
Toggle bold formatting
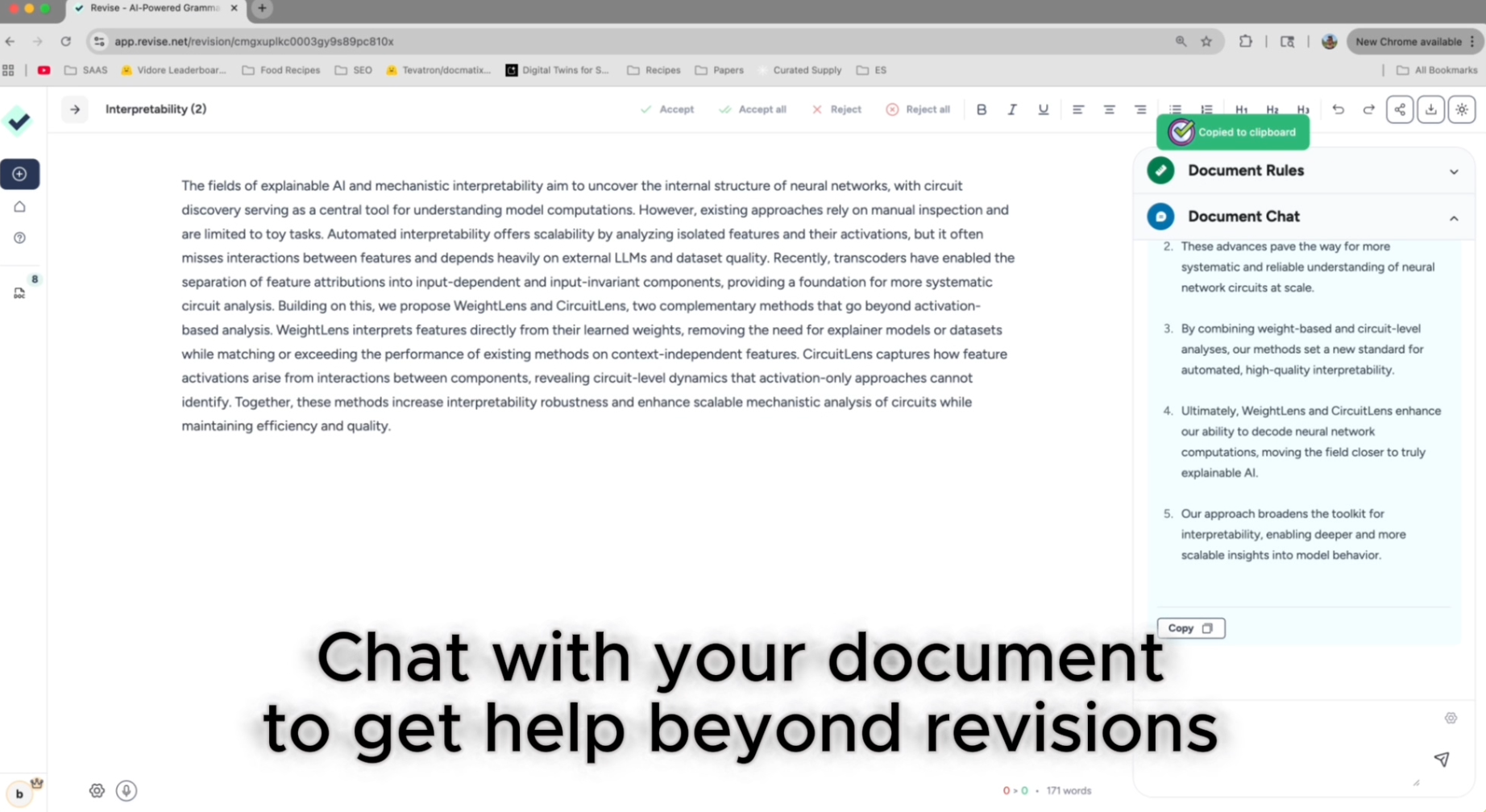981,110
